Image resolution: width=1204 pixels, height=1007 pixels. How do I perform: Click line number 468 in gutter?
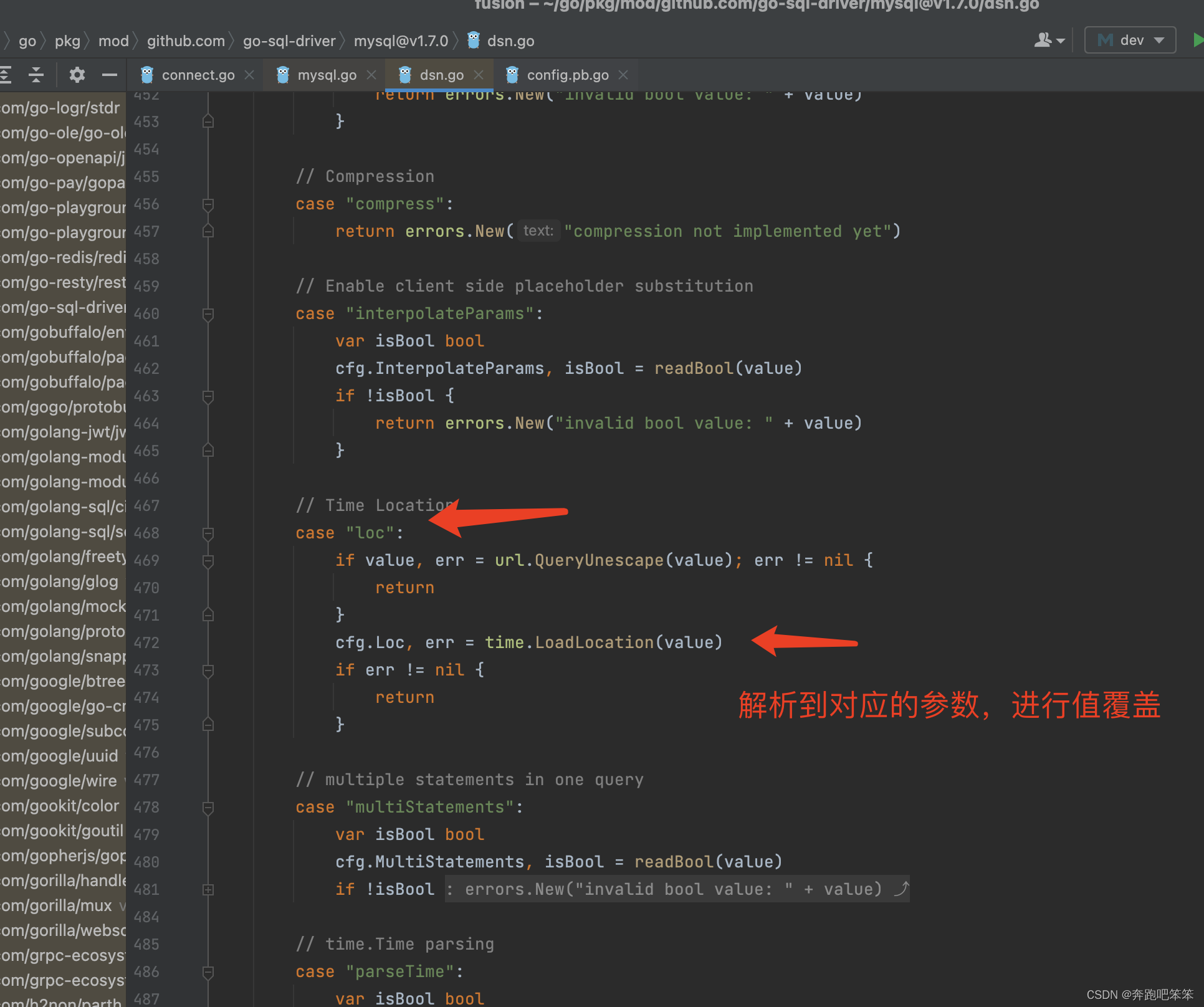(x=146, y=533)
